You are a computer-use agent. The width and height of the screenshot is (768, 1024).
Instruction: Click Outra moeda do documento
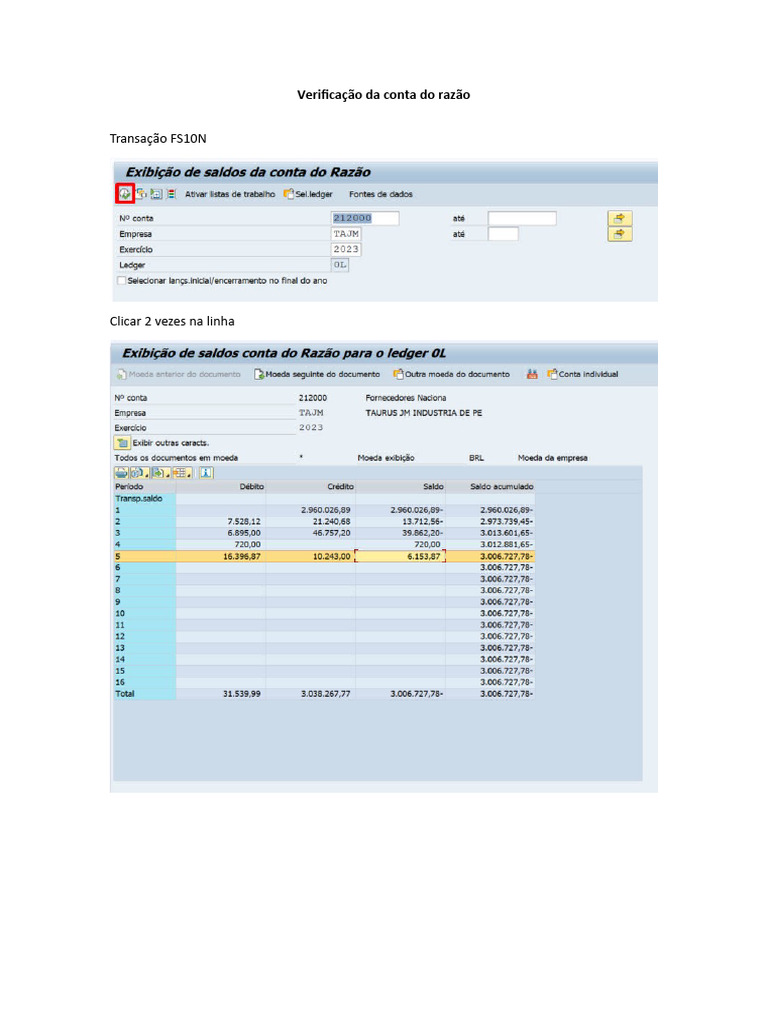click(452, 374)
